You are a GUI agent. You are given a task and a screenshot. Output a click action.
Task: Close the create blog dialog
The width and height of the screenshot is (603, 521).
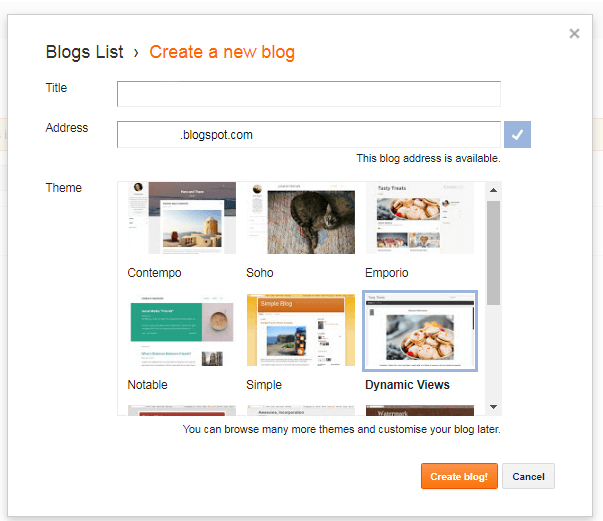pyautogui.click(x=574, y=33)
